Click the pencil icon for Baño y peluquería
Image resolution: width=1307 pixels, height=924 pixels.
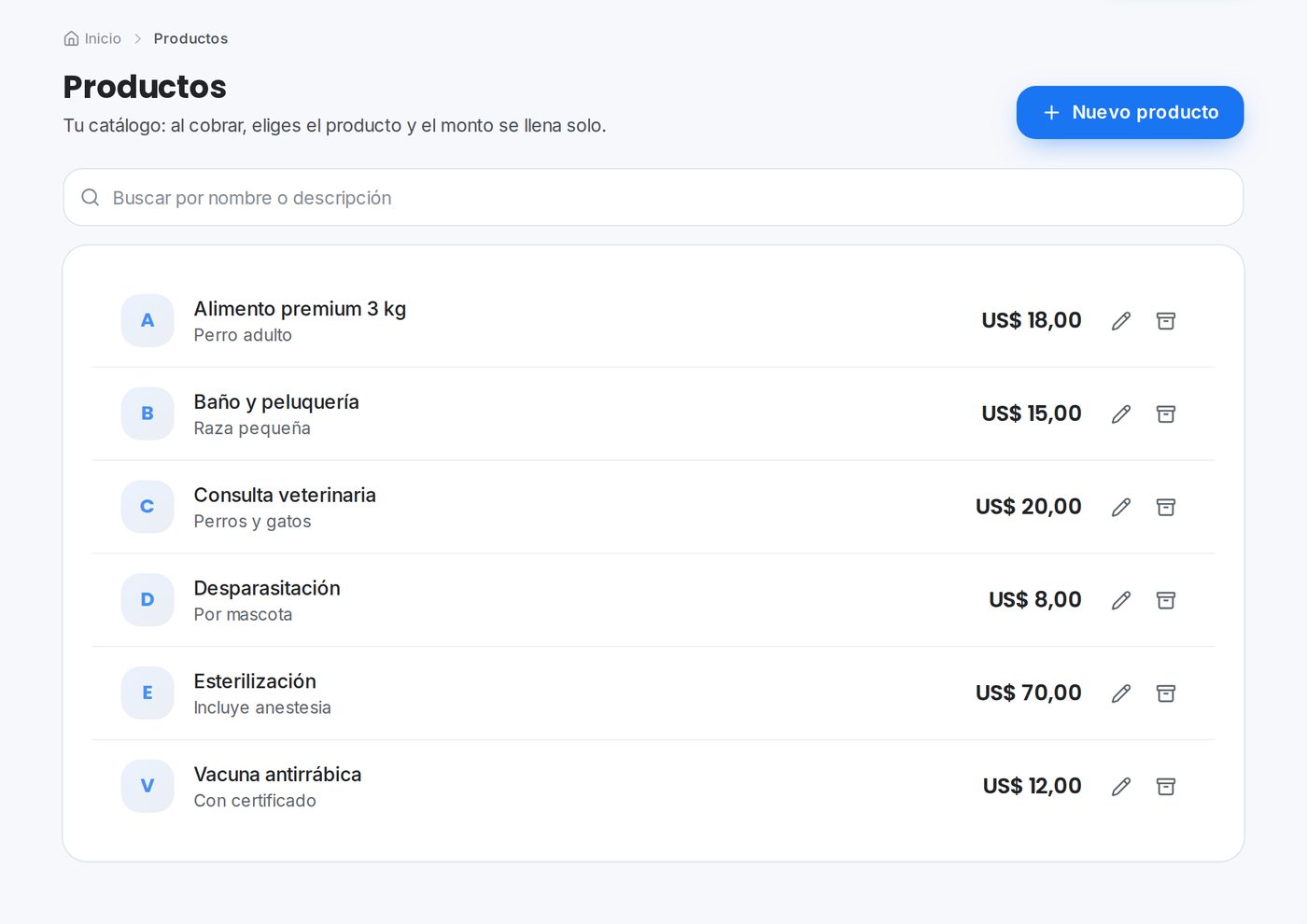pos(1121,414)
